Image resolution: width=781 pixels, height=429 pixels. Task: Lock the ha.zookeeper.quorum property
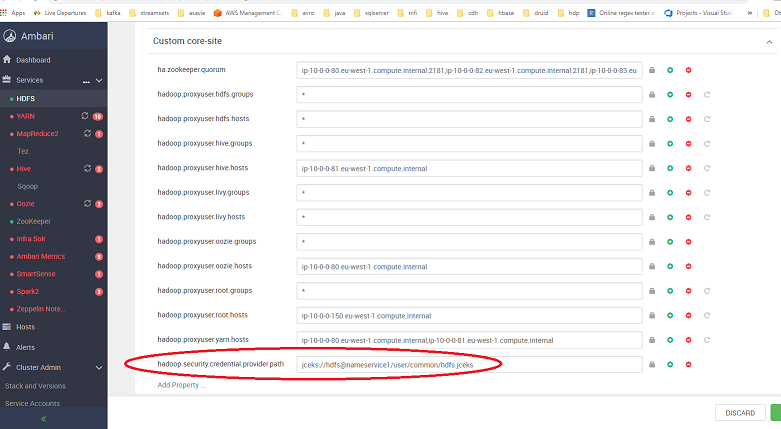point(652,70)
